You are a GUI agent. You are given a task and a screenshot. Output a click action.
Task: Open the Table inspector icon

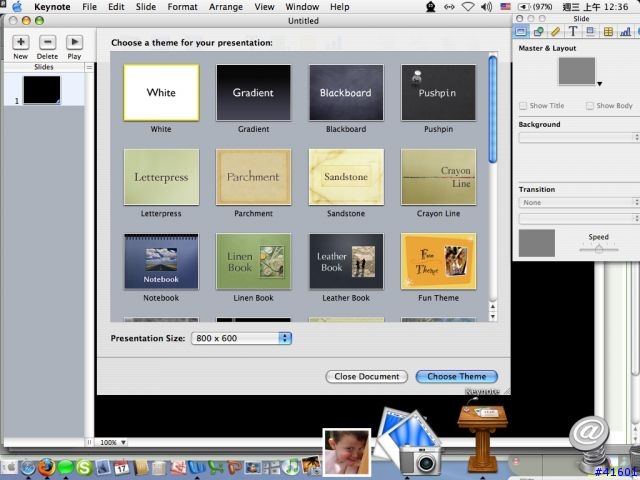pos(608,31)
